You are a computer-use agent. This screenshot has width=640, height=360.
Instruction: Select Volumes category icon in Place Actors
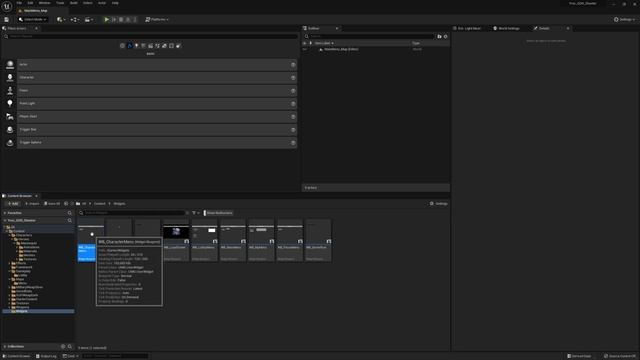tap(171, 46)
